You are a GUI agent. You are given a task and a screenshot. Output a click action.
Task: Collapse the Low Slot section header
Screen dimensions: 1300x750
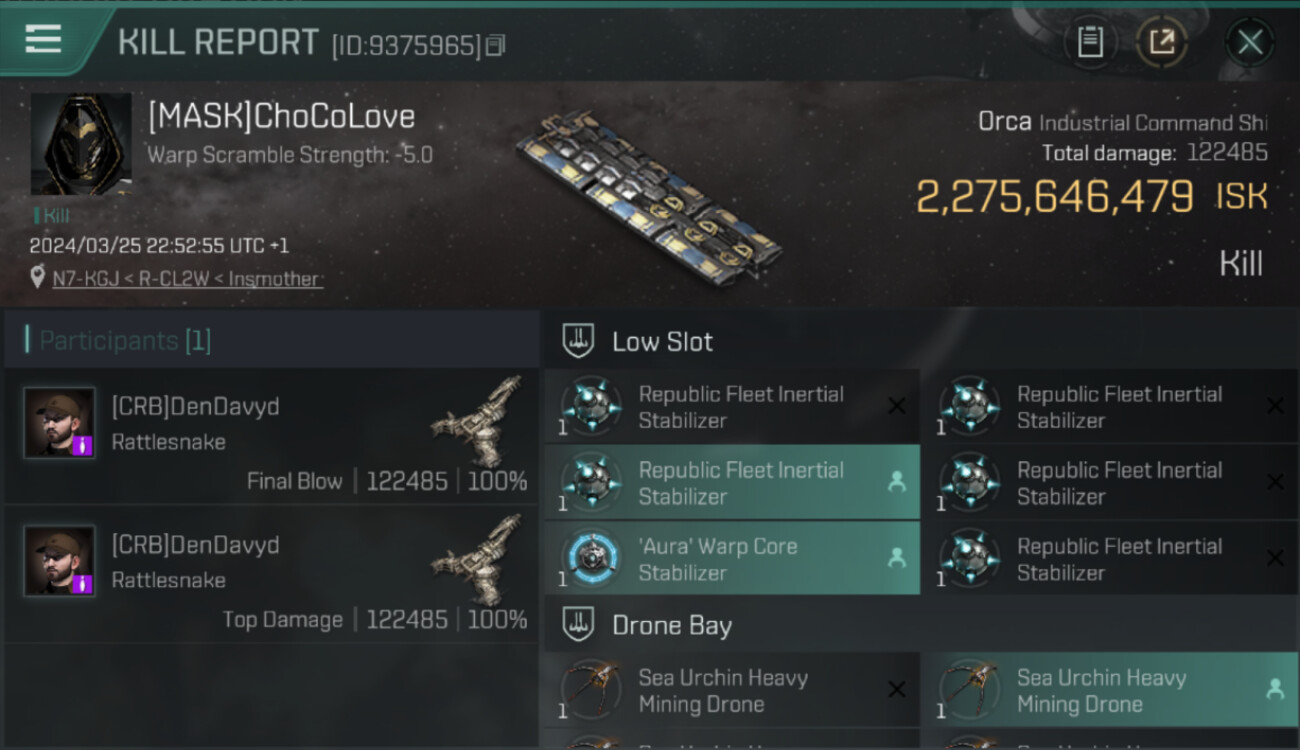[x=662, y=342]
